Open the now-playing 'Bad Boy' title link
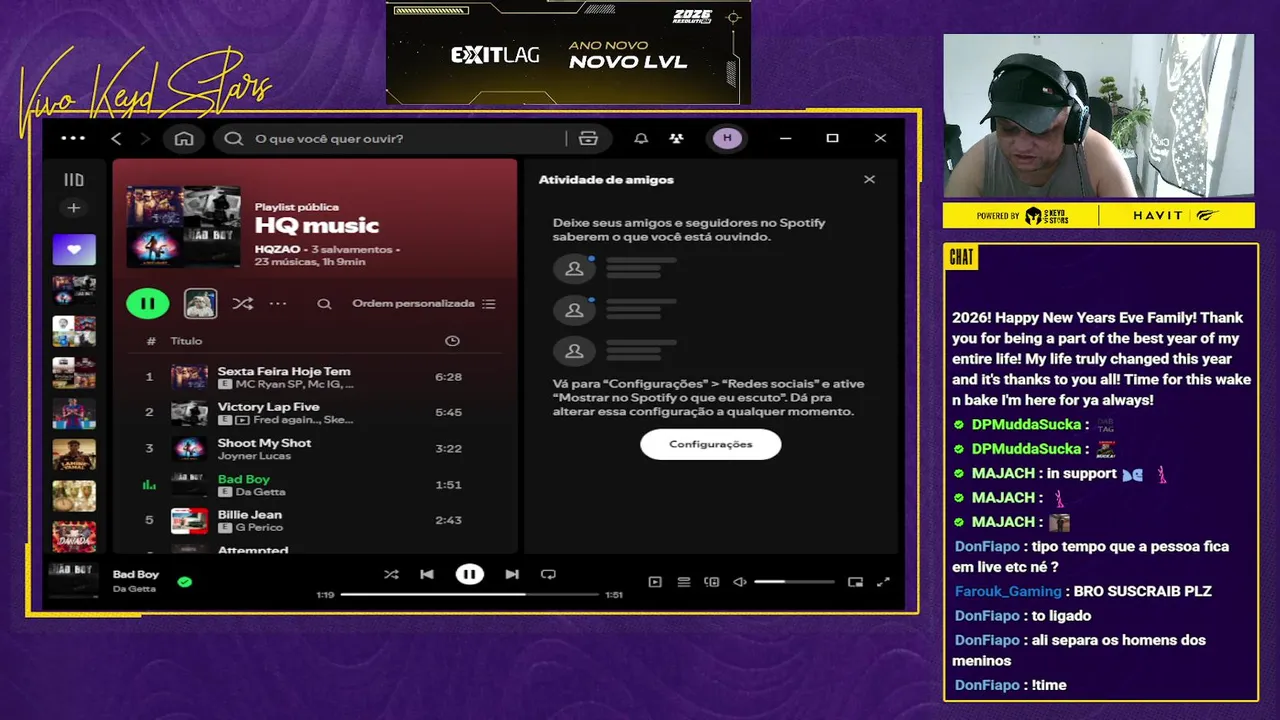The width and height of the screenshot is (1280, 720). click(135, 574)
